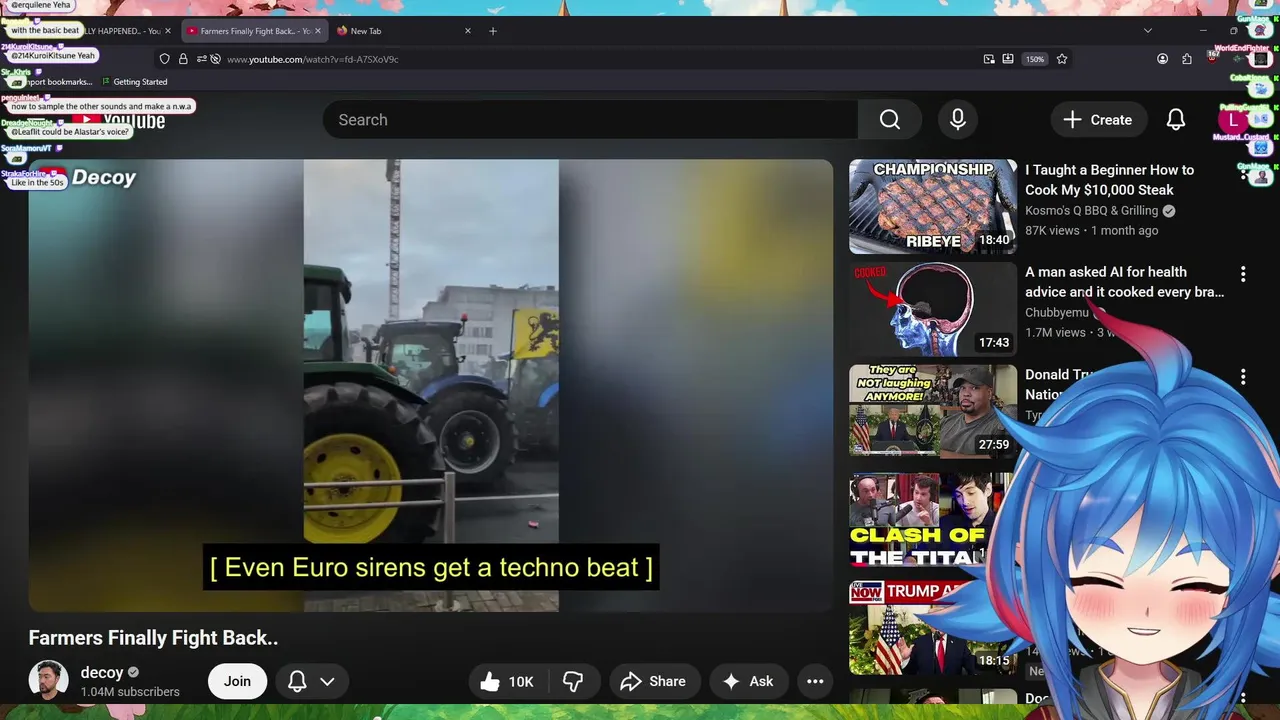Open the extensions puzzle icon
The height and width of the screenshot is (720, 1280).
pyautogui.click(x=1187, y=59)
